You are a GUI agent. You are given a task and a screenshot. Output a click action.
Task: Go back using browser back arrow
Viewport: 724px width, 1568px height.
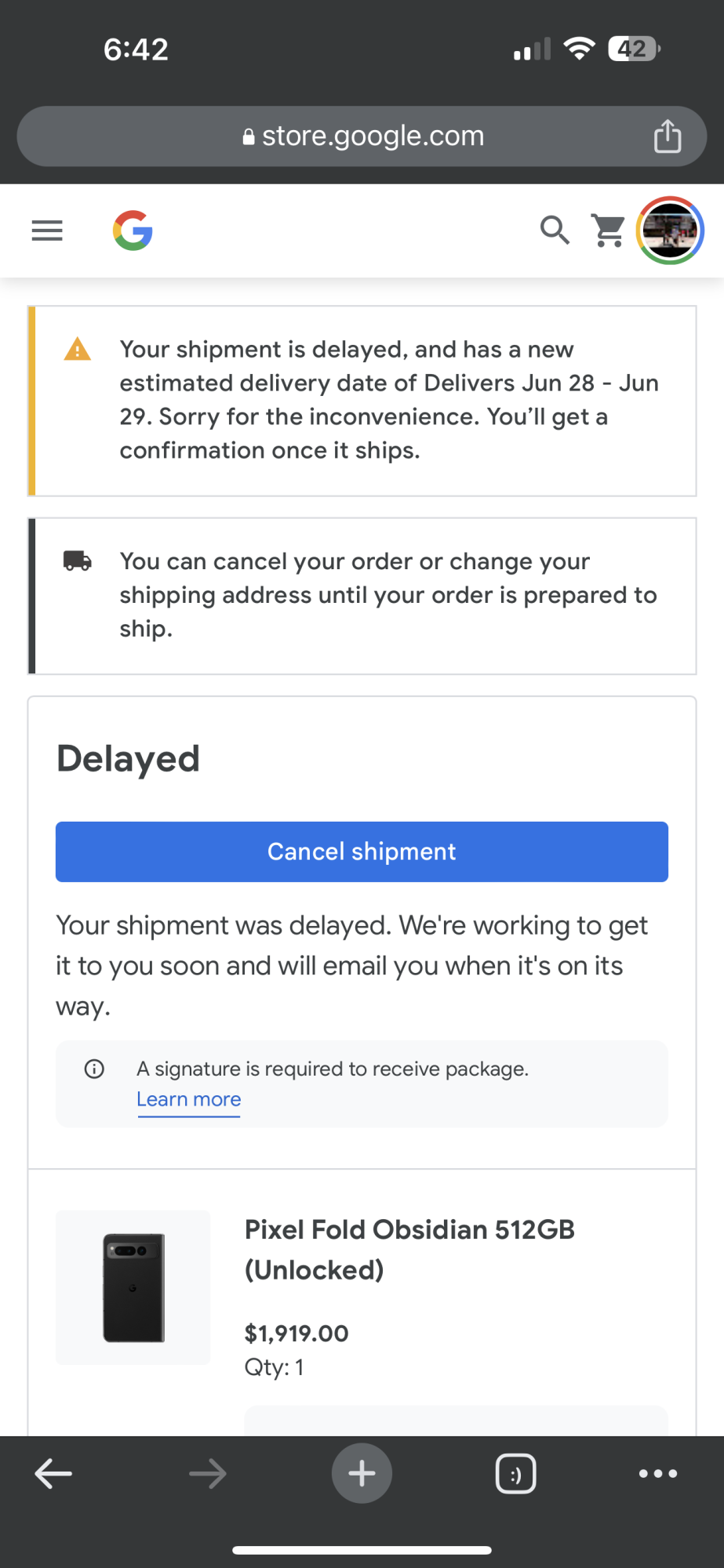coord(53,1474)
